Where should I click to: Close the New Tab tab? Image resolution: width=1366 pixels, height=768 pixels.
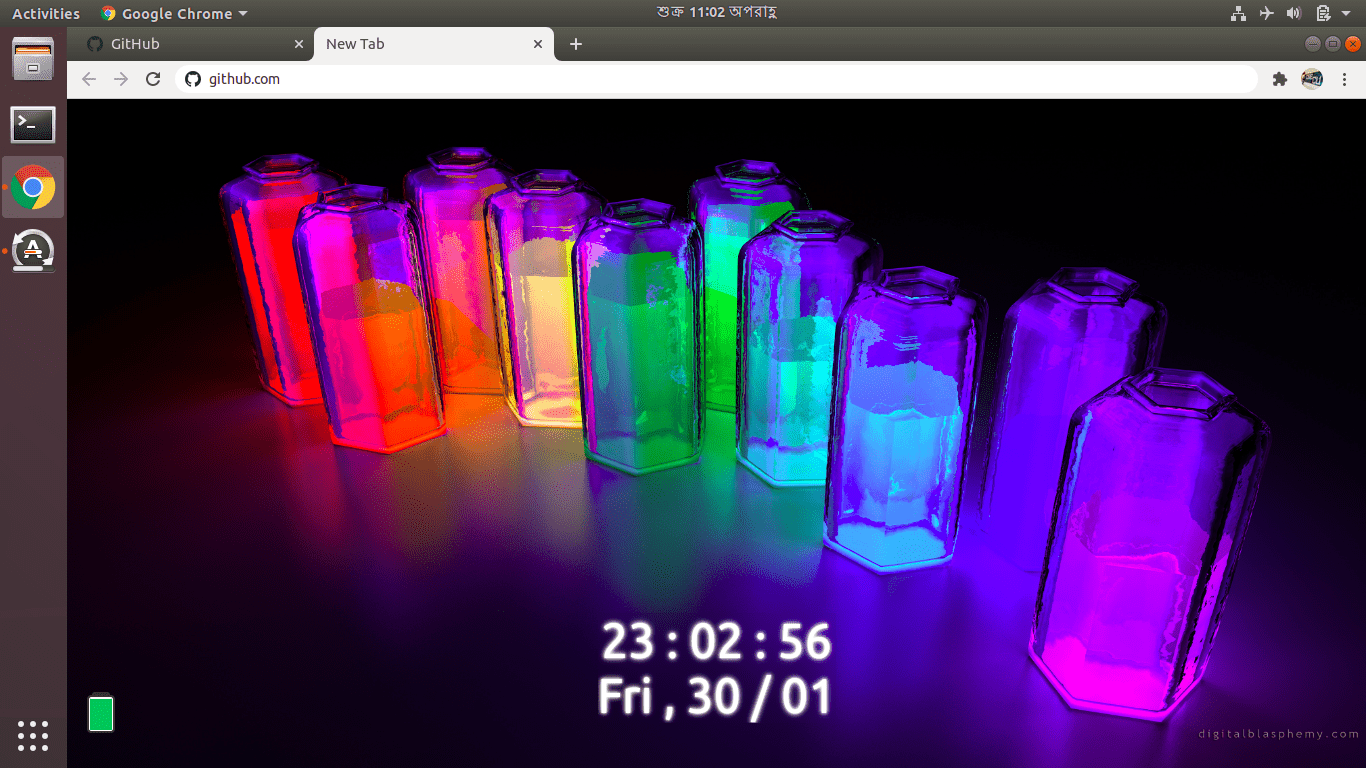click(538, 44)
